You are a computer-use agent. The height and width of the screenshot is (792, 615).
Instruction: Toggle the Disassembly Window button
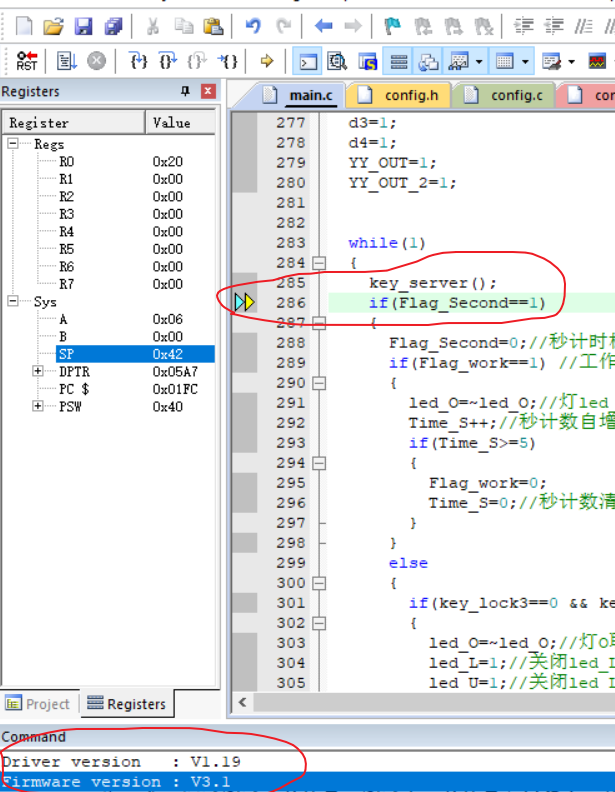pos(338,61)
